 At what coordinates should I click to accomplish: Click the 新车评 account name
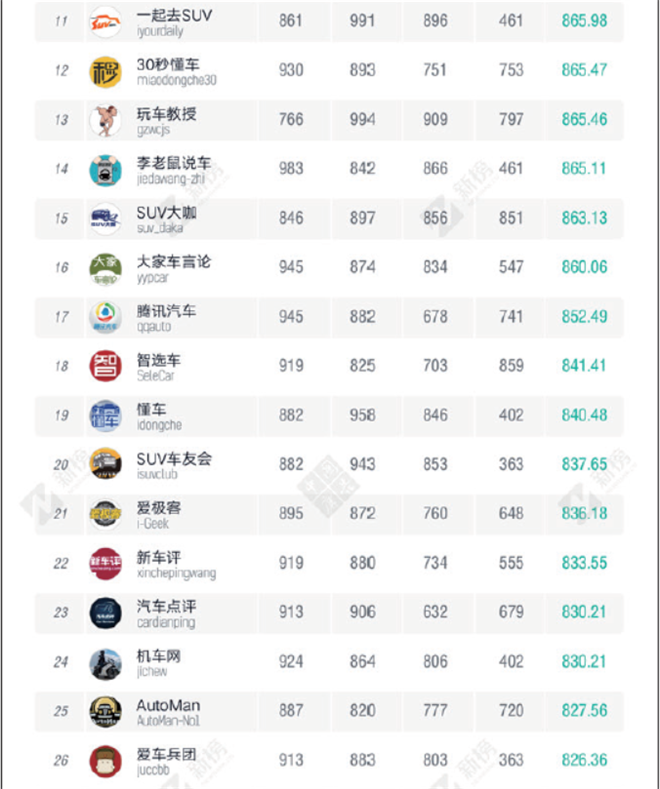(158, 557)
